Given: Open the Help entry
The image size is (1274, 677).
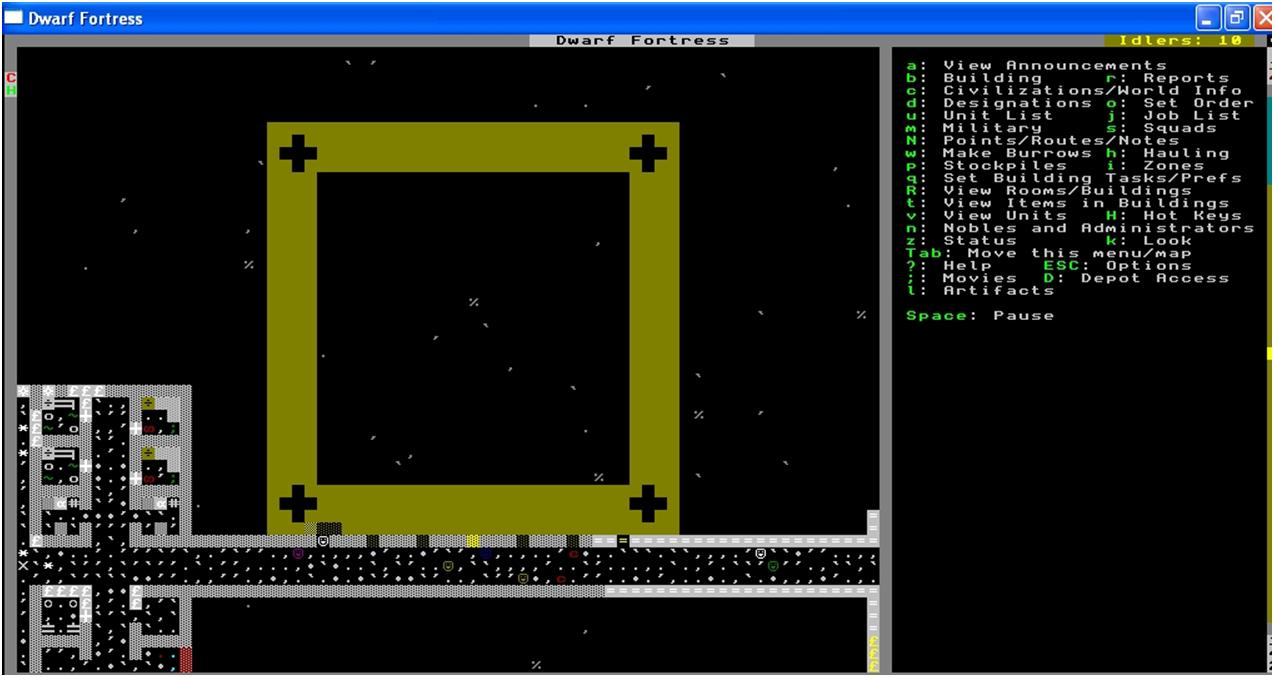Looking at the screenshot, I should click(949, 266).
